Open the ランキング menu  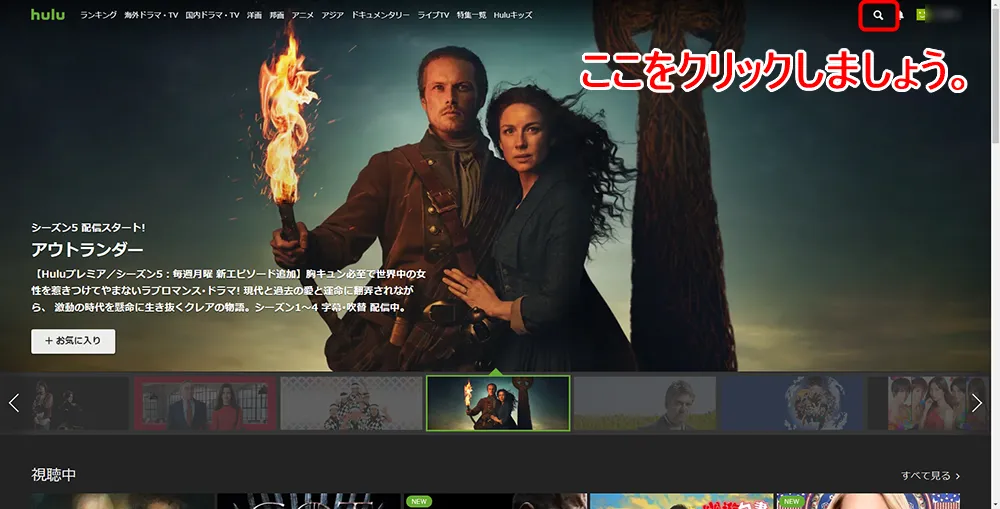coord(98,15)
